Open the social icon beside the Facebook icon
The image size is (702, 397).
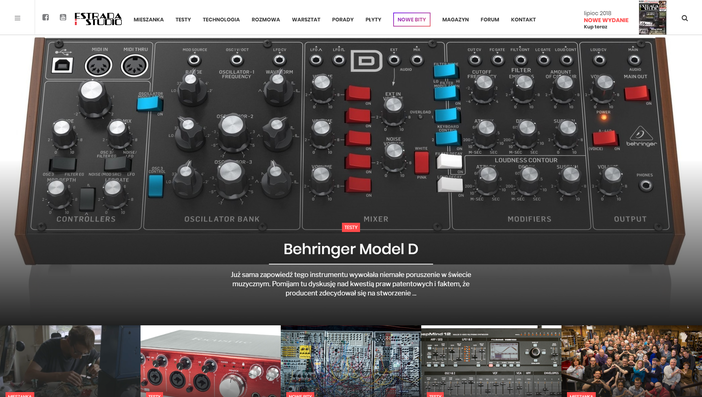(63, 17)
